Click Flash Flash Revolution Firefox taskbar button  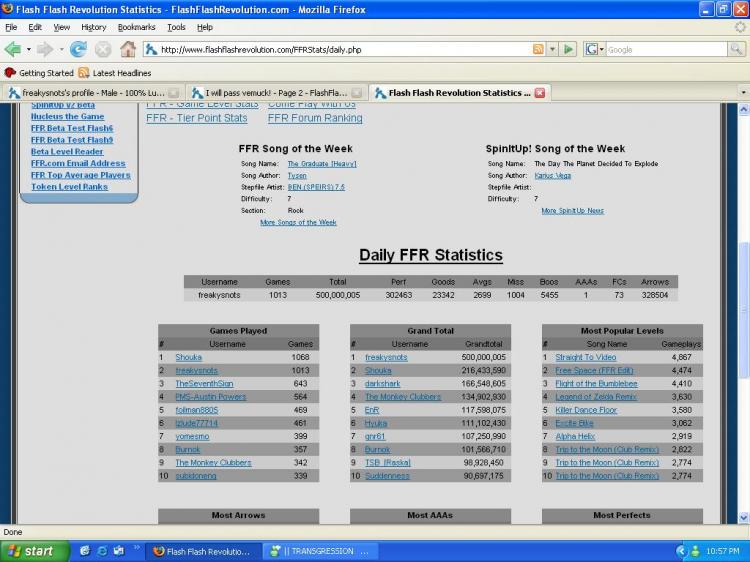[203, 551]
